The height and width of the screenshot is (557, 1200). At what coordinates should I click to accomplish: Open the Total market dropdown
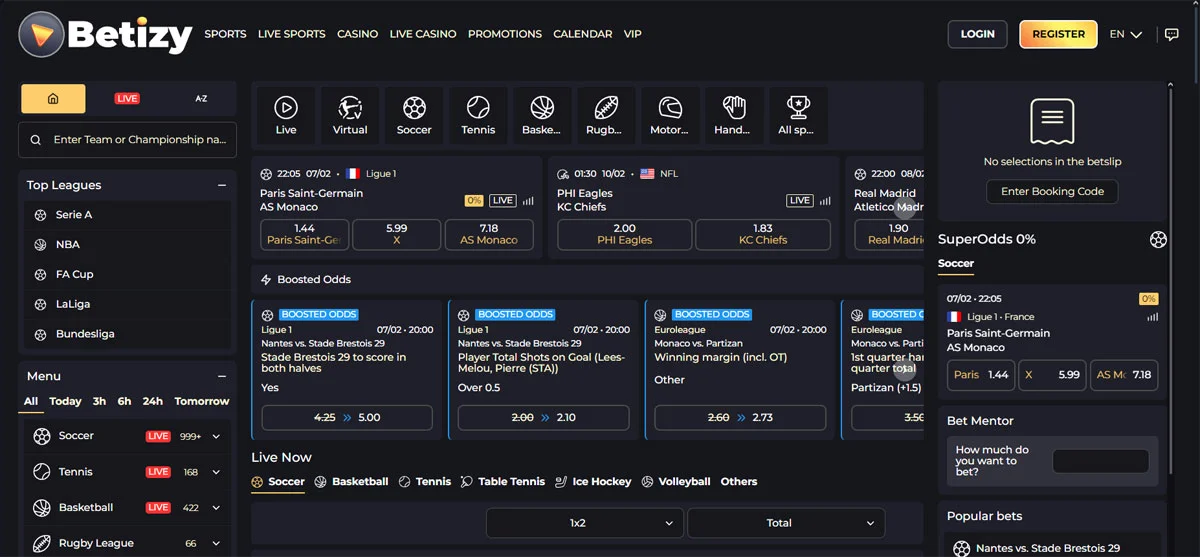pyautogui.click(x=786, y=523)
